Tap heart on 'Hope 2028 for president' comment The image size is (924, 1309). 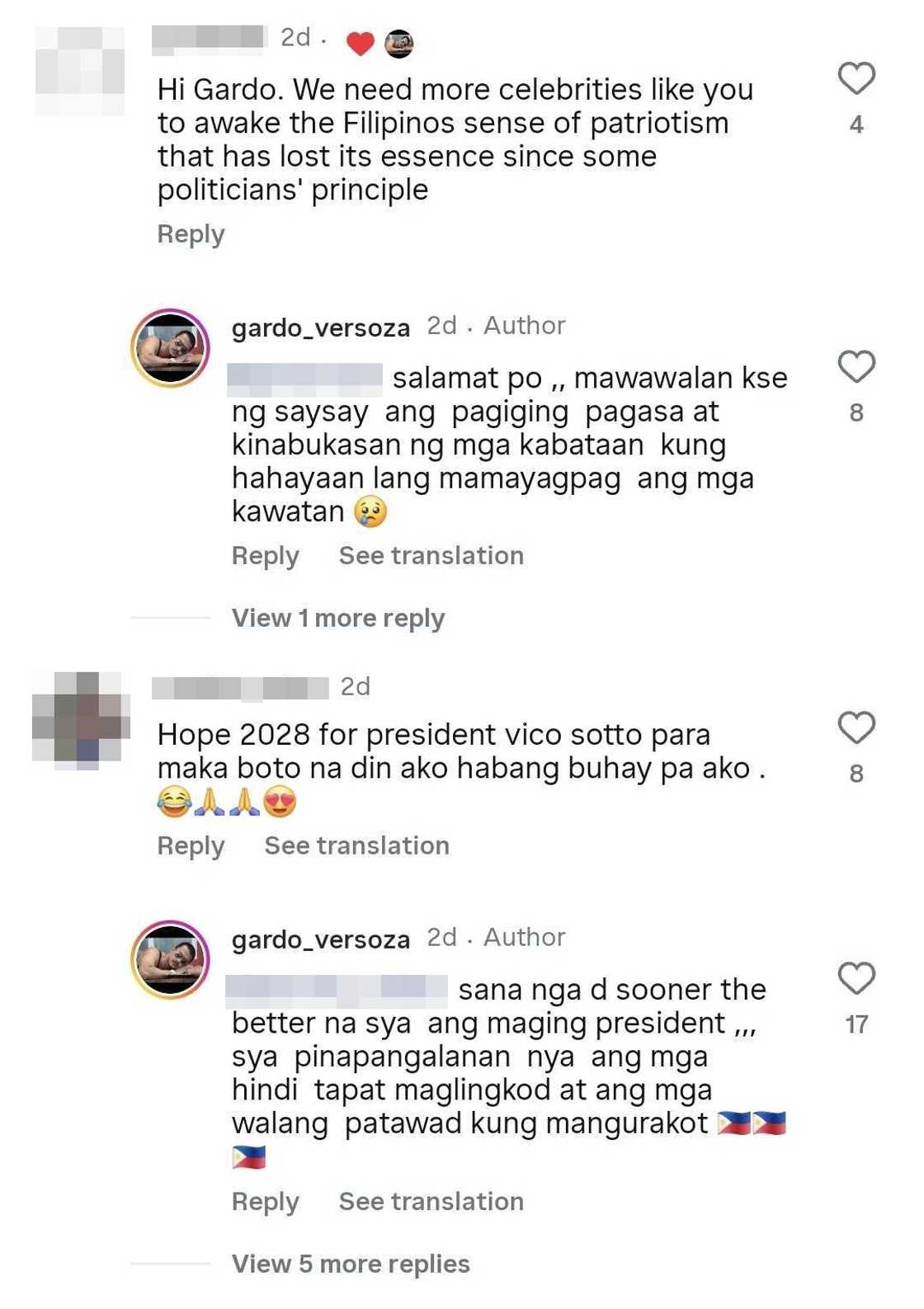tap(856, 727)
